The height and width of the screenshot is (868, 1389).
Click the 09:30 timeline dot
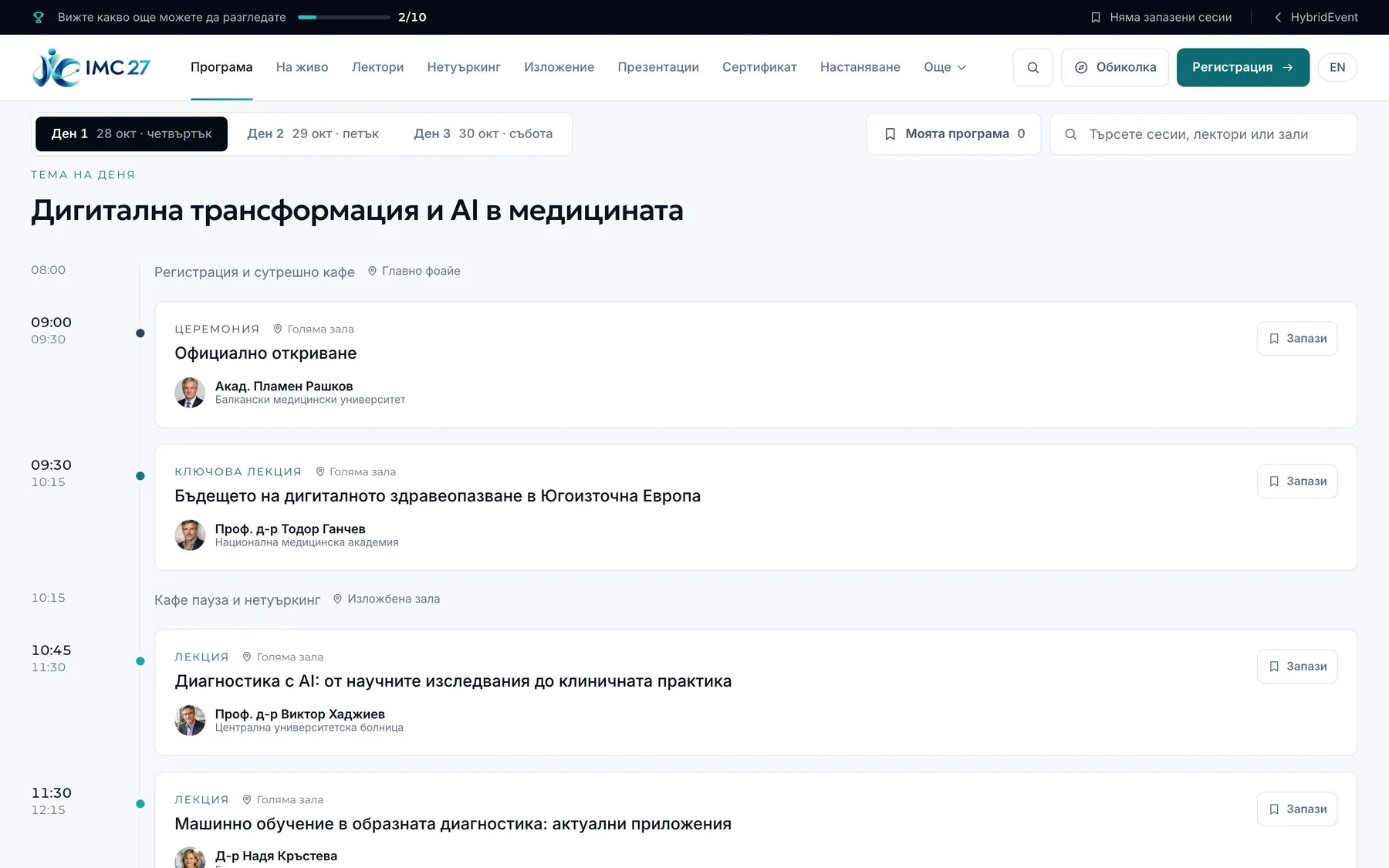coord(140,476)
